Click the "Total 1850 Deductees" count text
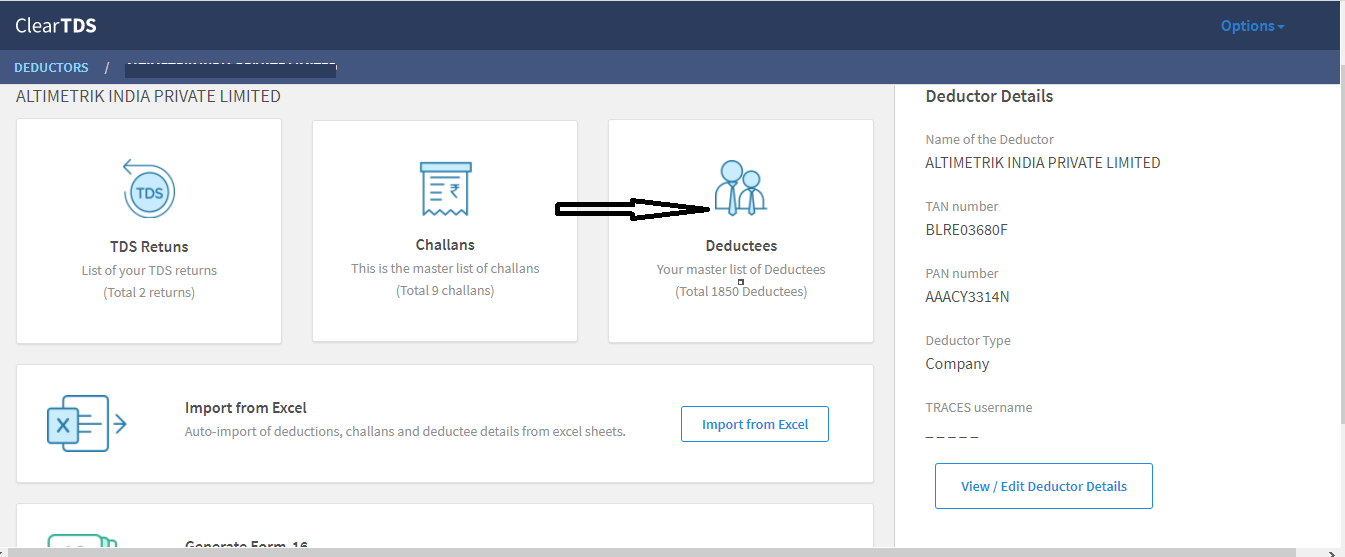1345x557 pixels. tap(741, 292)
